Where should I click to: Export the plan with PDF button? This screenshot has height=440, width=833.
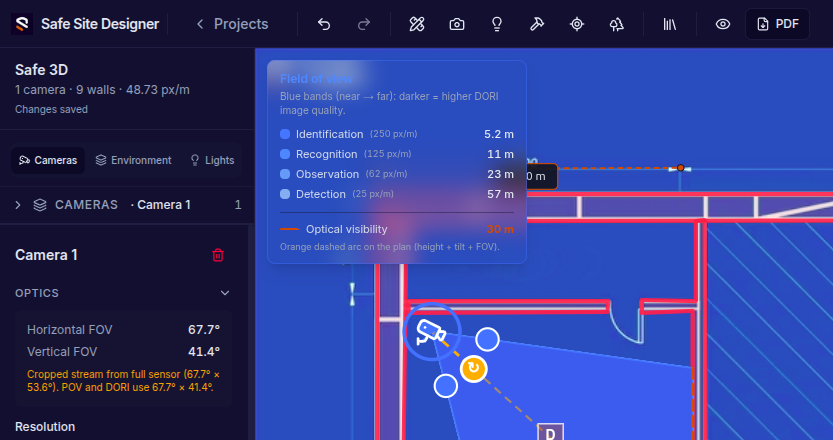[777, 24]
